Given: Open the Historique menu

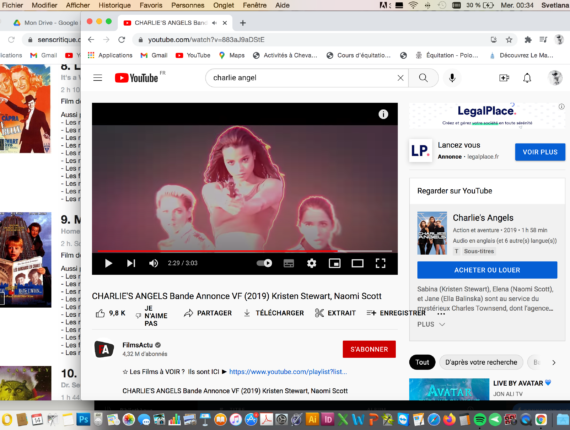Looking at the screenshot, I should (x=115, y=5).
